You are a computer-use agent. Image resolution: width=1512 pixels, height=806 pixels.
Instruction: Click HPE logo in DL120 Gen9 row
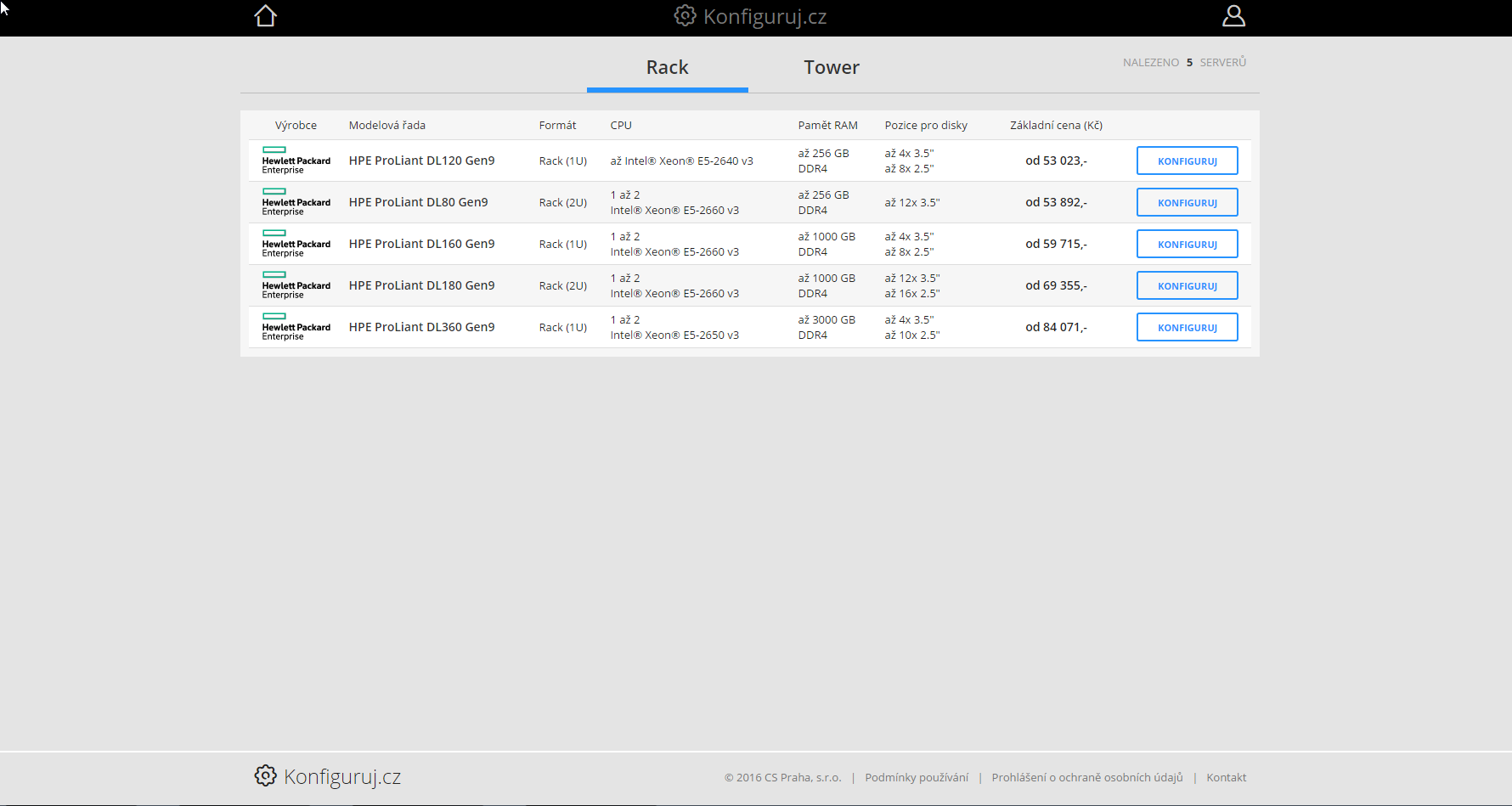pos(296,161)
